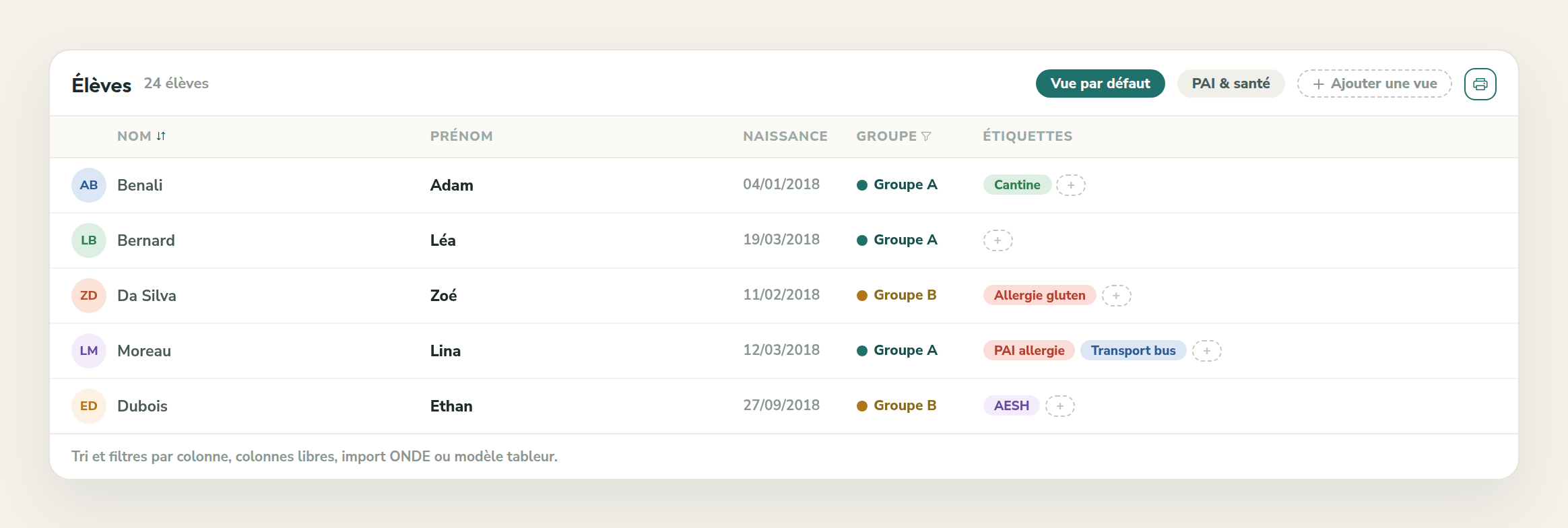Click birth date 04/01/2018
This screenshot has width=1568, height=528.
pos(781,185)
